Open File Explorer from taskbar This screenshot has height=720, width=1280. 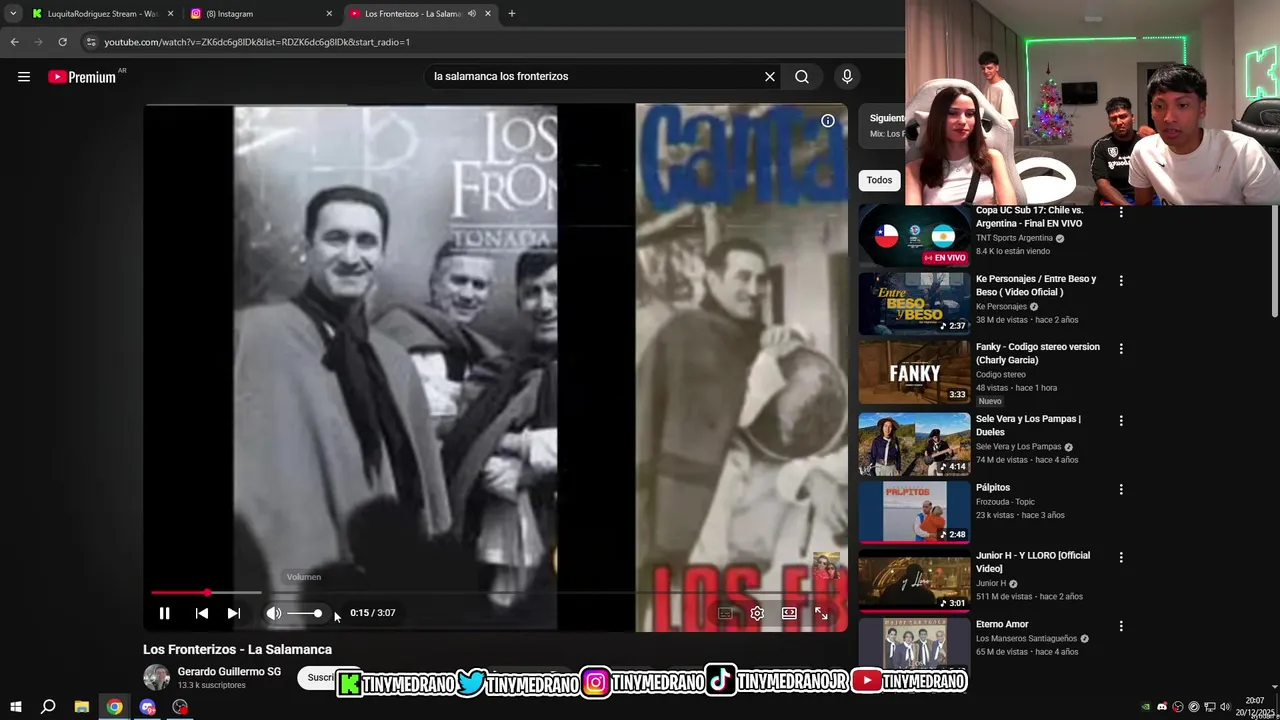coord(82,707)
